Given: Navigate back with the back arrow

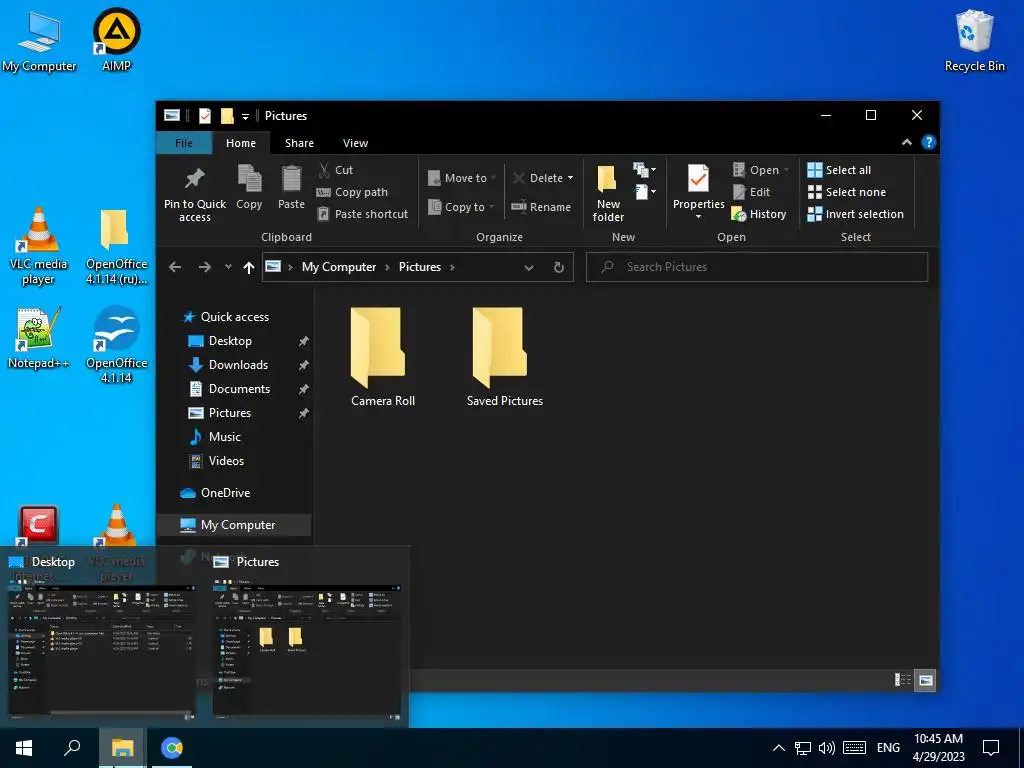Looking at the screenshot, I should pos(175,267).
